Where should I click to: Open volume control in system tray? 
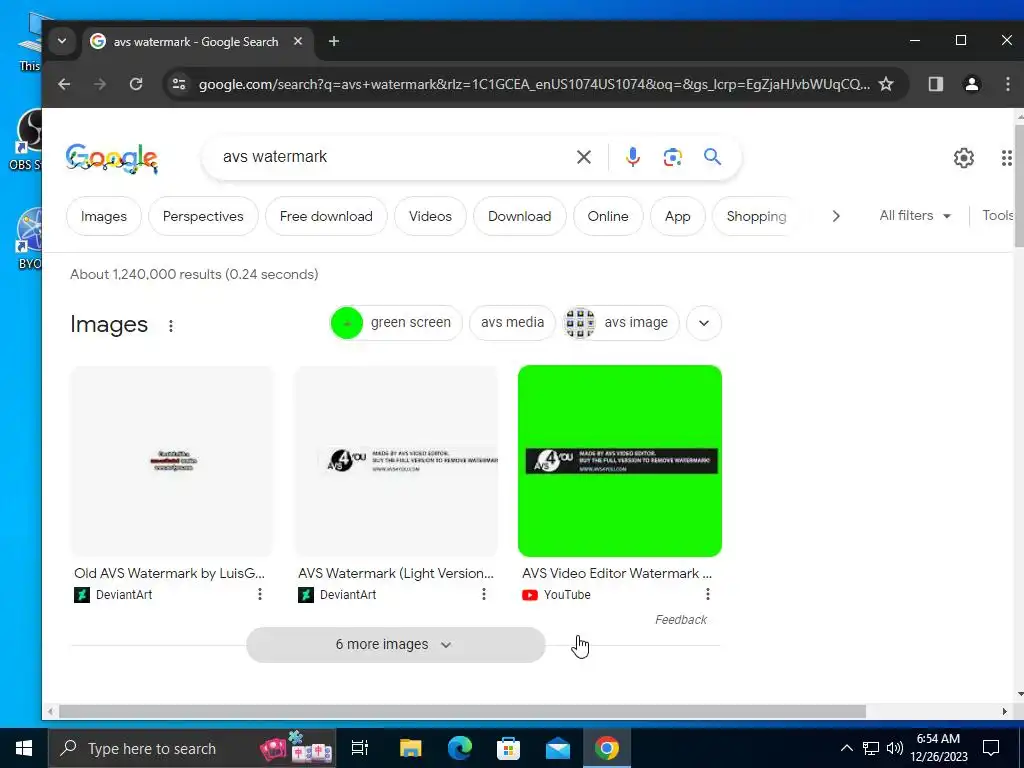[895, 748]
